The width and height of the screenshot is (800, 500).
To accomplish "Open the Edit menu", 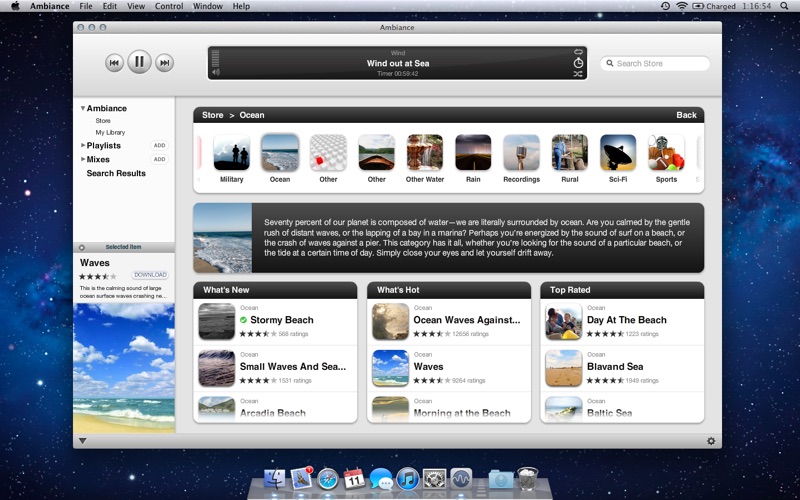I will 110,6.
